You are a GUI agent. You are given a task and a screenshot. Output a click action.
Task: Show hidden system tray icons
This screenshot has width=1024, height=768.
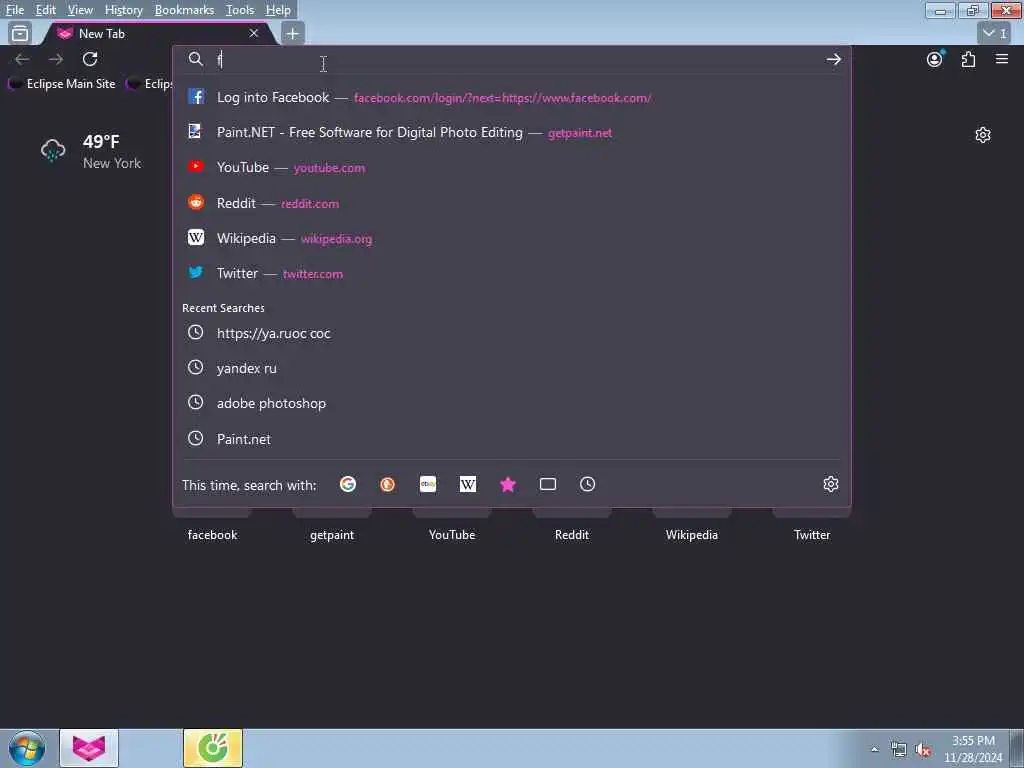click(874, 750)
